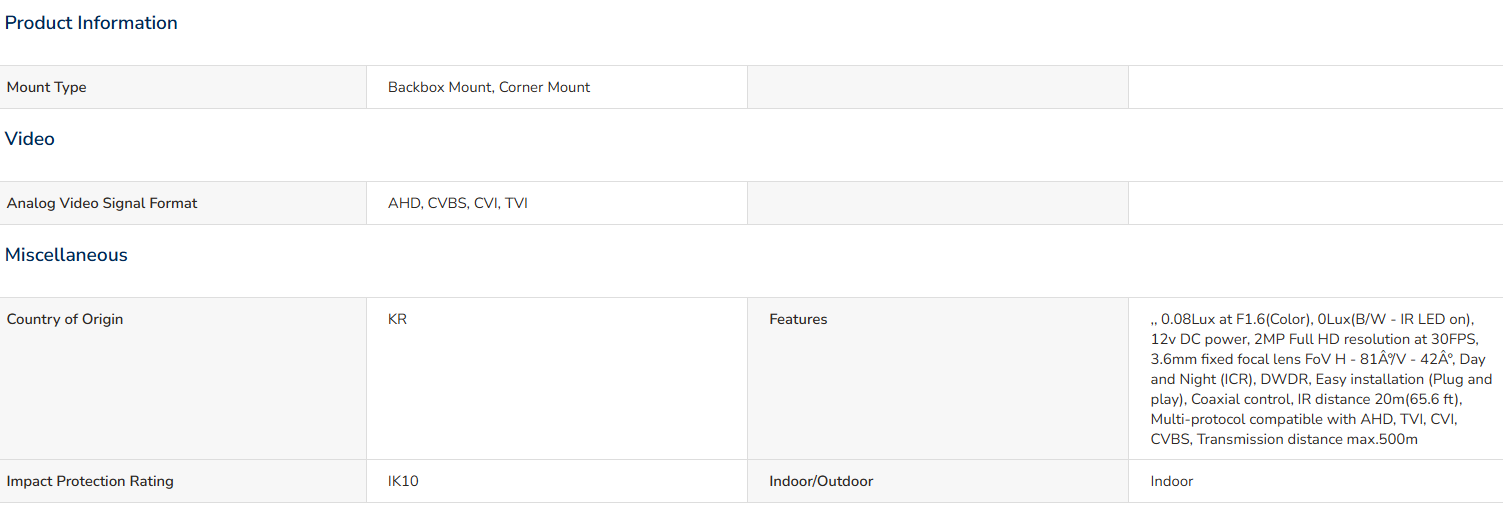Select the Video section heading
Image resolution: width=1503 pixels, height=516 pixels.
(x=30, y=139)
